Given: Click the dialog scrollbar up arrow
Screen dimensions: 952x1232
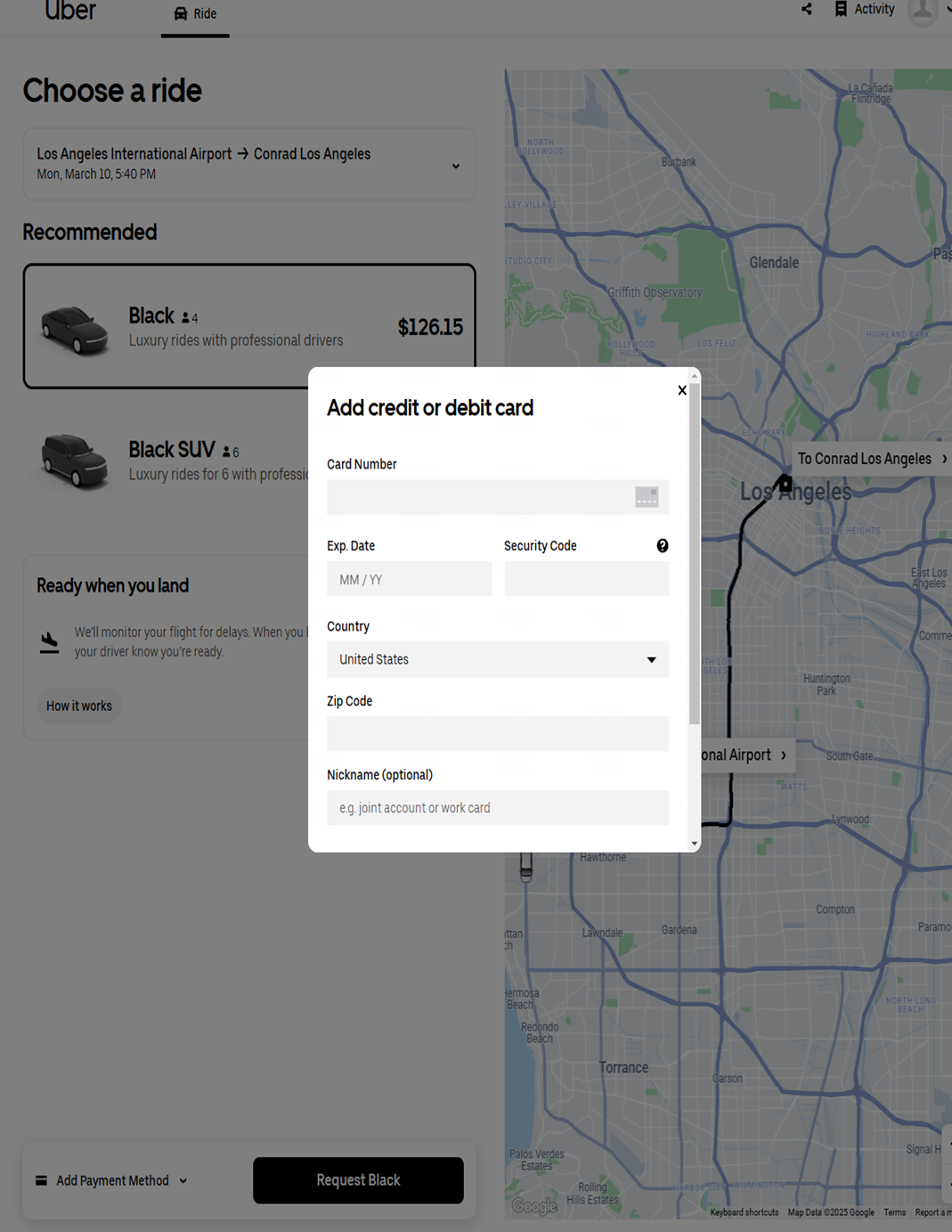Looking at the screenshot, I should click(695, 376).
